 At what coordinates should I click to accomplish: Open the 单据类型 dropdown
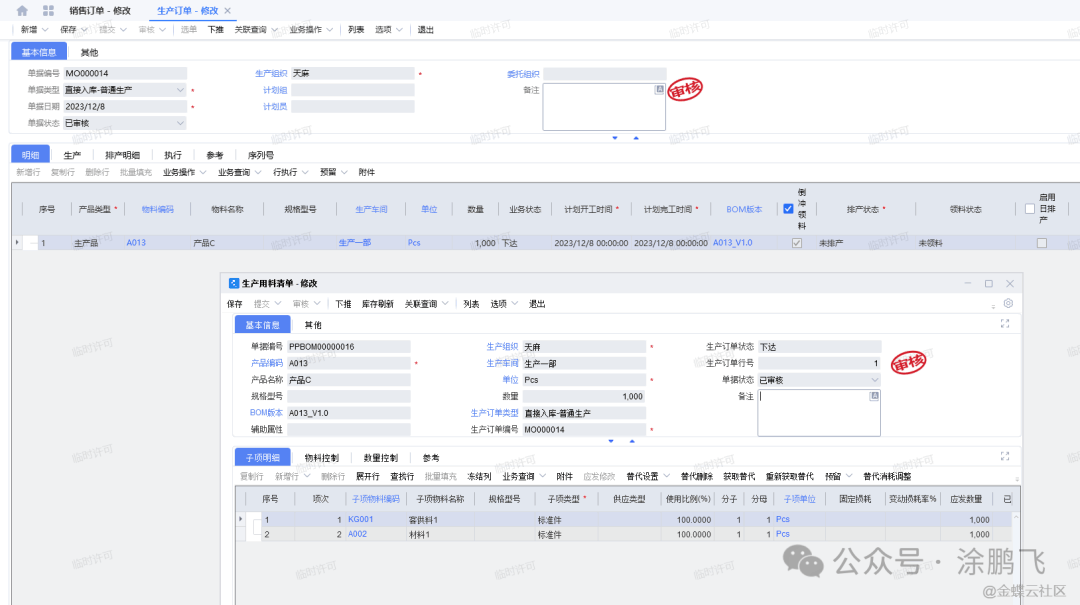(180, 90)
